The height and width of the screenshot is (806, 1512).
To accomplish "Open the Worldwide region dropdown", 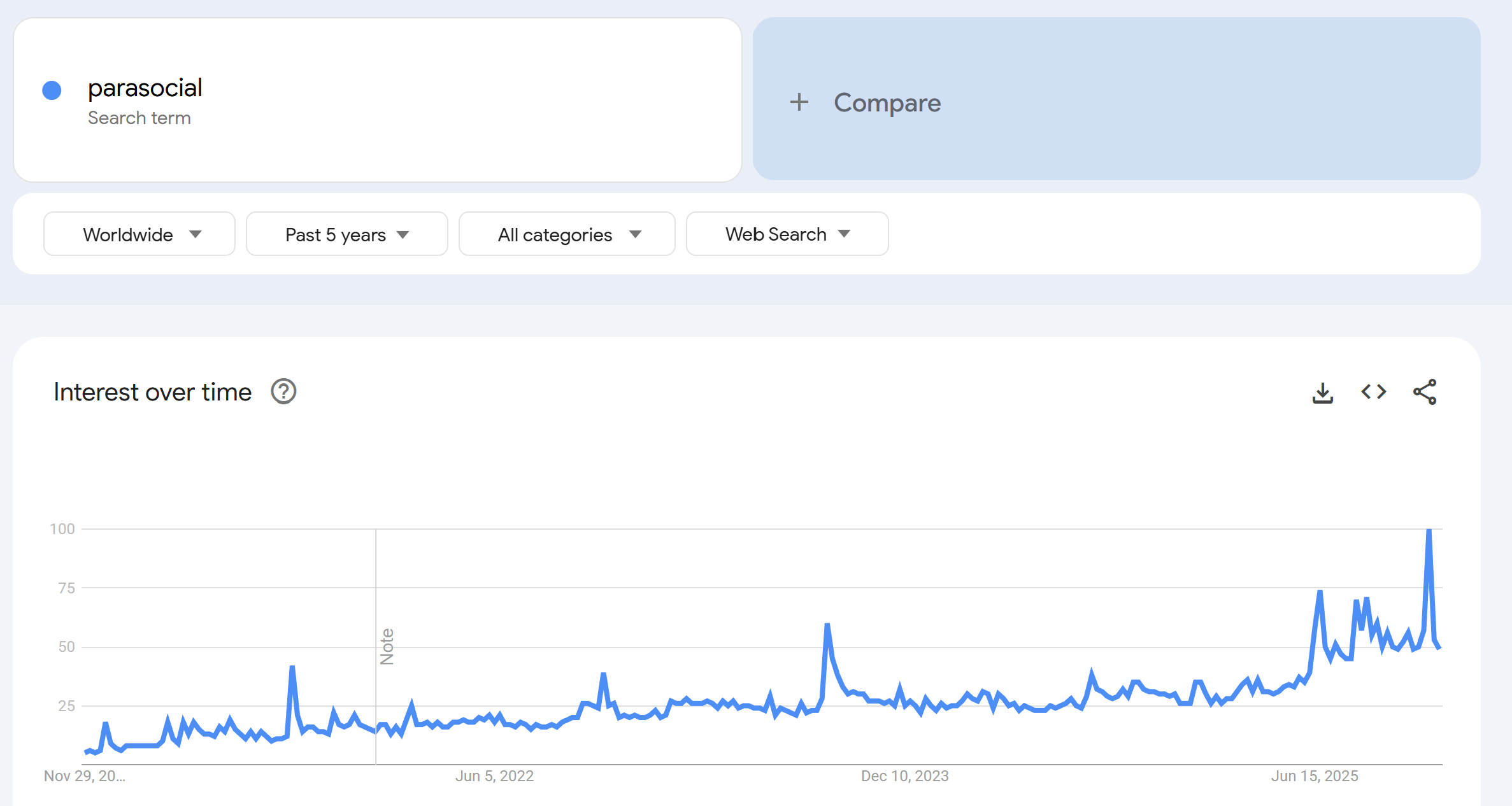I will 139,234.
